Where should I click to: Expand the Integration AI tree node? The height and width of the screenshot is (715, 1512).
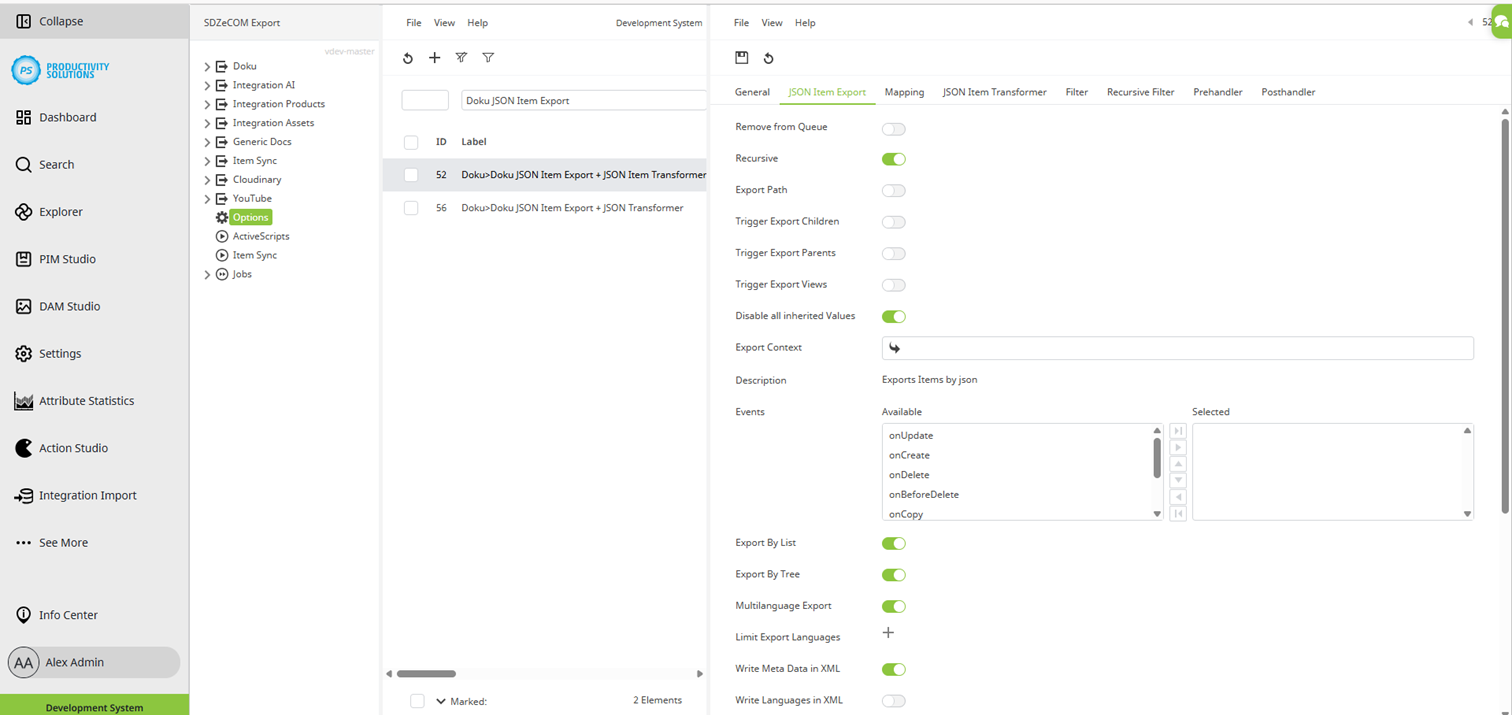pyautogui.click(x=207, y=86)
